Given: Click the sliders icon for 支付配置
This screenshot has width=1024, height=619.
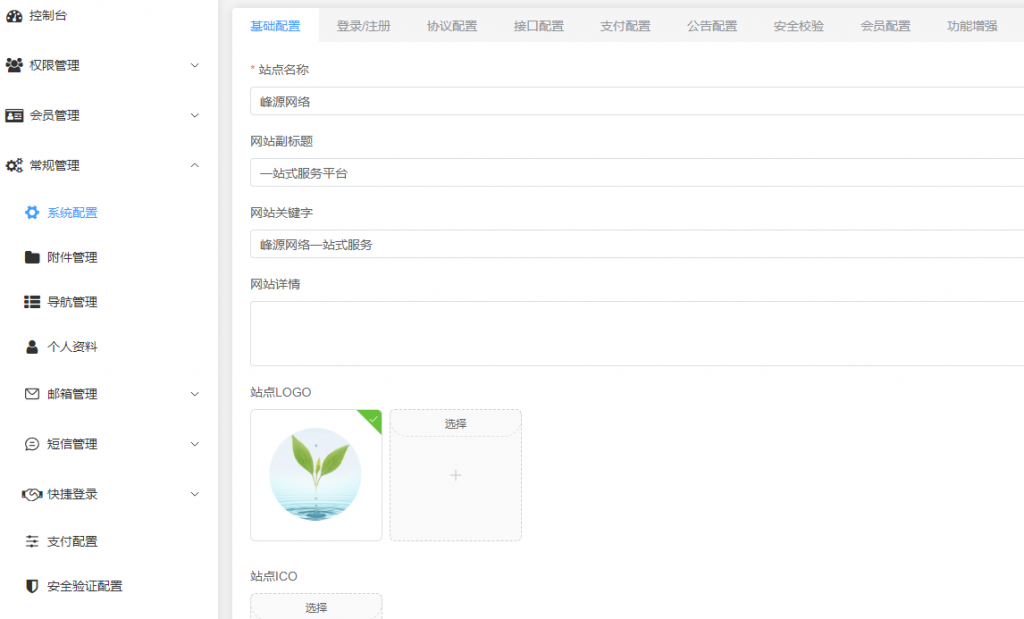Looking at the screenshot, I should point(32,541).
